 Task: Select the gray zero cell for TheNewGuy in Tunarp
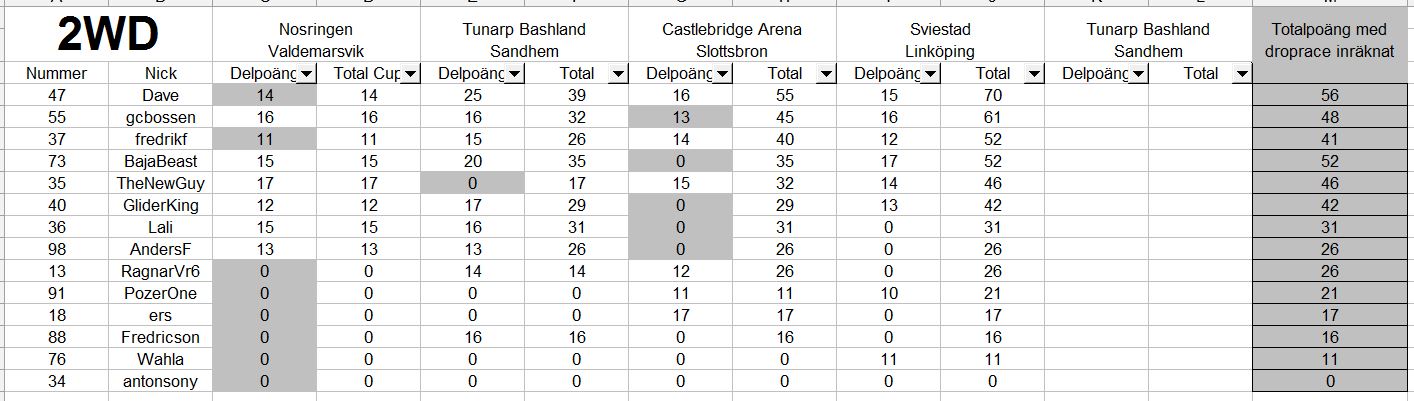click(x=473, y=184)
